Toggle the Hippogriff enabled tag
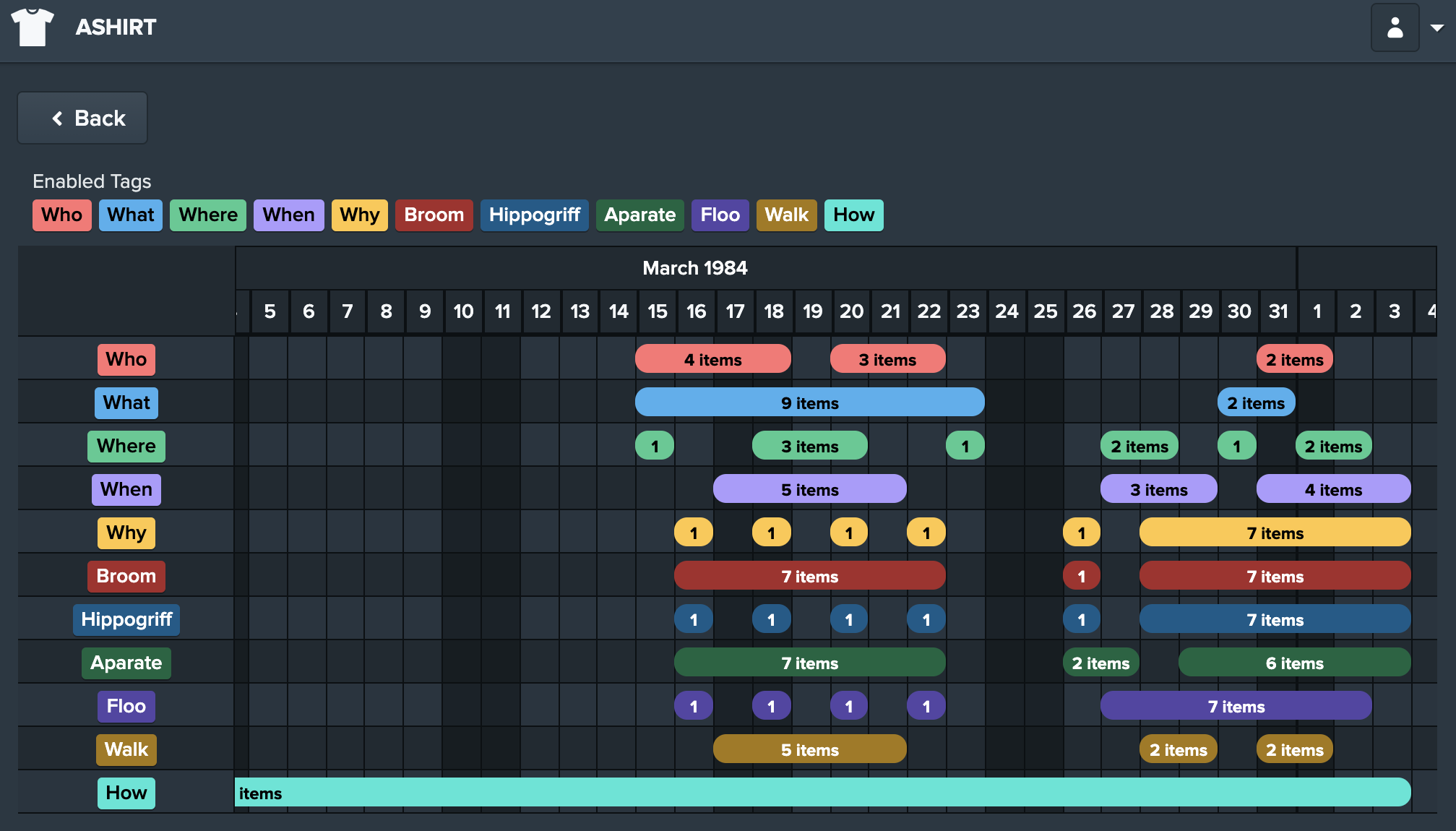The height and width of the screenshot is (831, 1456). click(535, 215)
